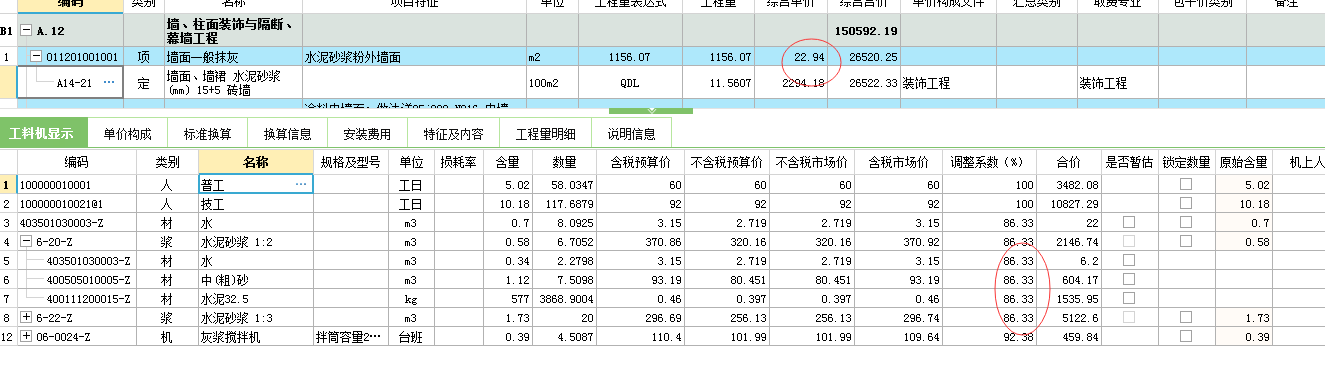Click the 拌筒容量 specification cell
The width and height of the screenshot is (1325, 386).
click(x=350, y=337)
